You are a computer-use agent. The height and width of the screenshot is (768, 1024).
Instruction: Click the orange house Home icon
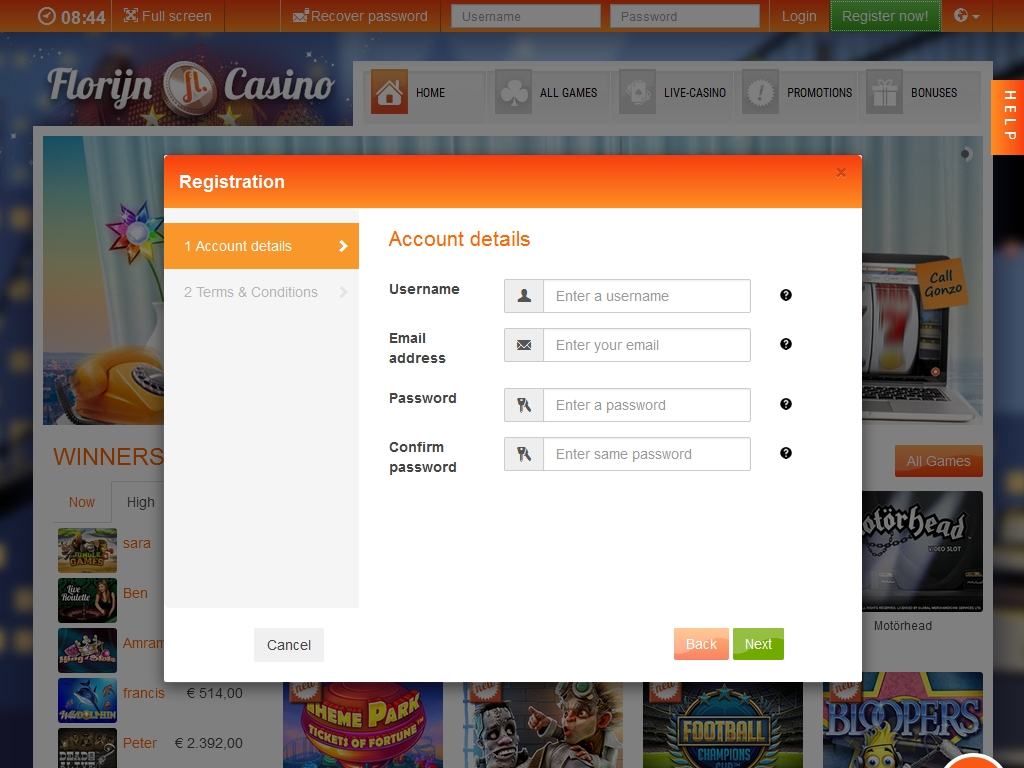pyautogui.click(x=389, y=92)
